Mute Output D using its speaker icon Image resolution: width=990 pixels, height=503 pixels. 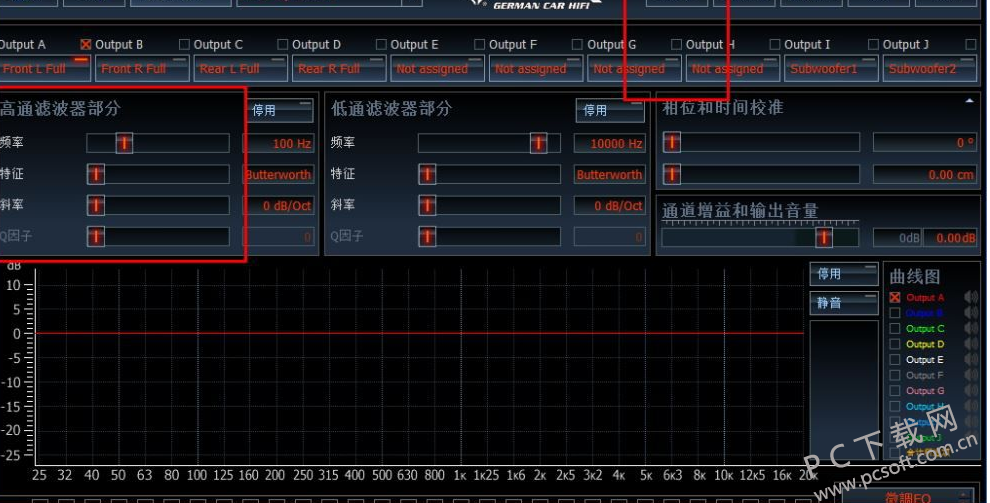[x=971, y=344]
